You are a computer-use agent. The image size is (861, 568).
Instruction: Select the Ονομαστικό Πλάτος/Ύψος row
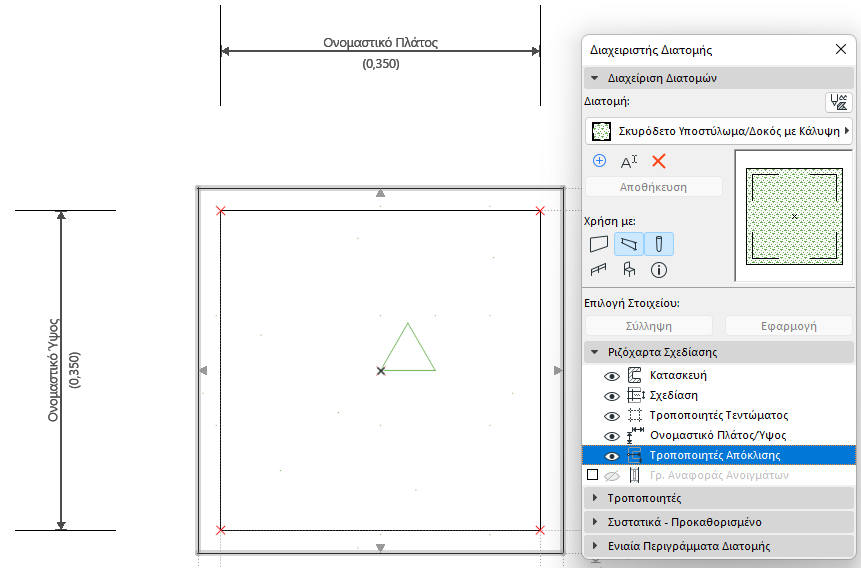[x=719, y=435]
